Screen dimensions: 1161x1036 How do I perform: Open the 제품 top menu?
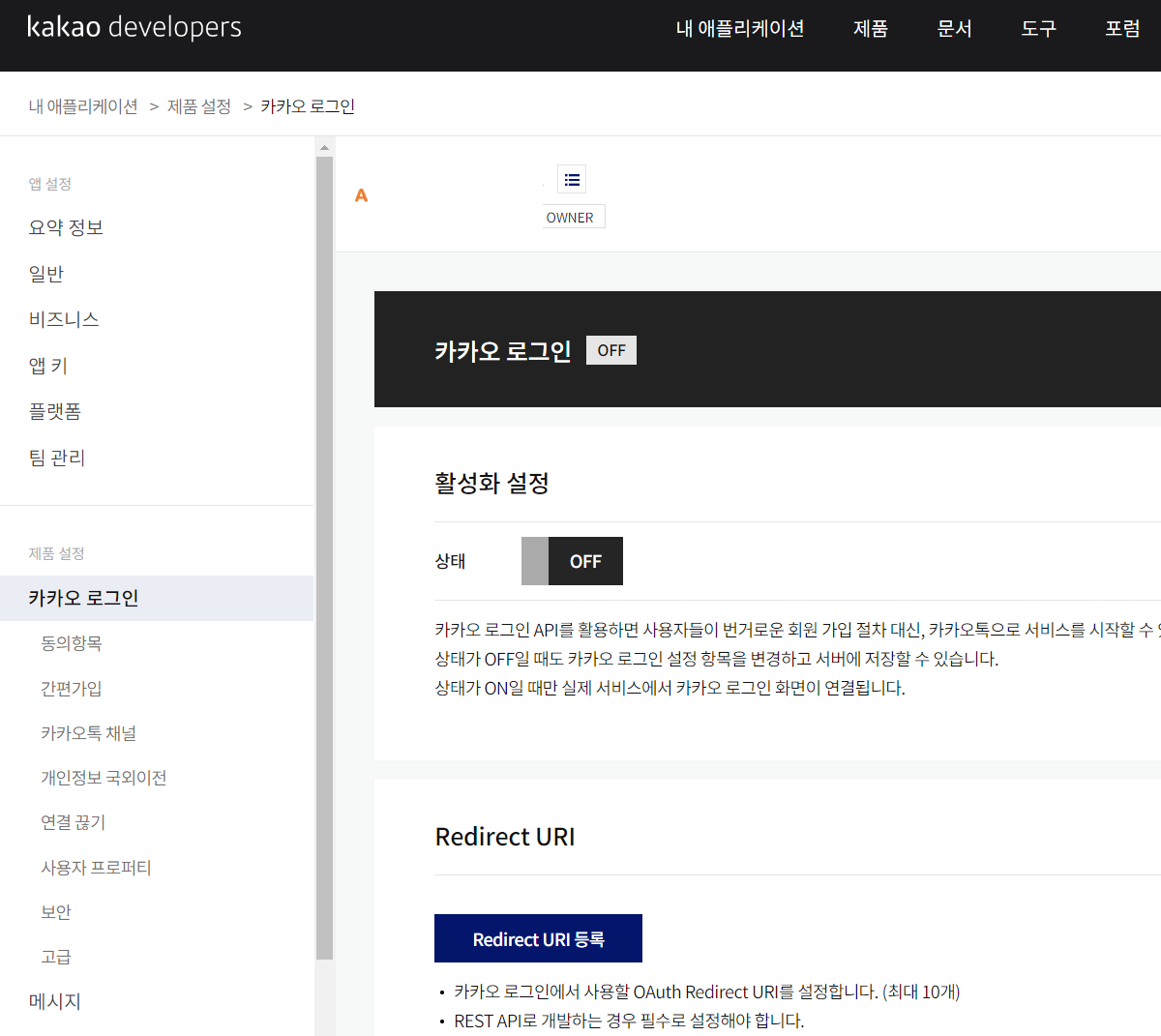tap(871, 29)
